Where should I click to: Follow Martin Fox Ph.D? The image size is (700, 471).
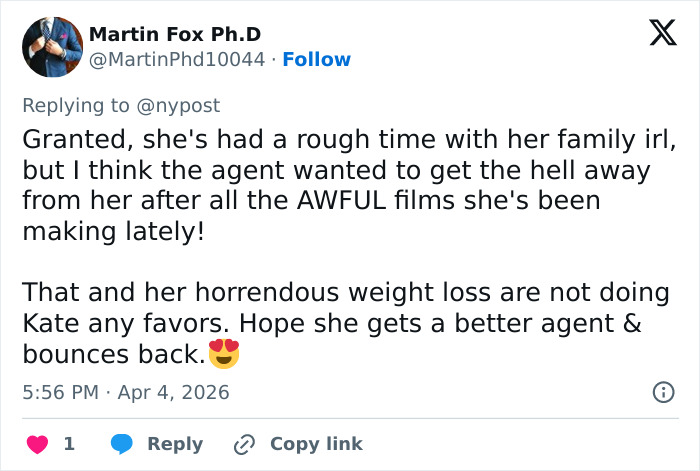click(x=317, y=60)
